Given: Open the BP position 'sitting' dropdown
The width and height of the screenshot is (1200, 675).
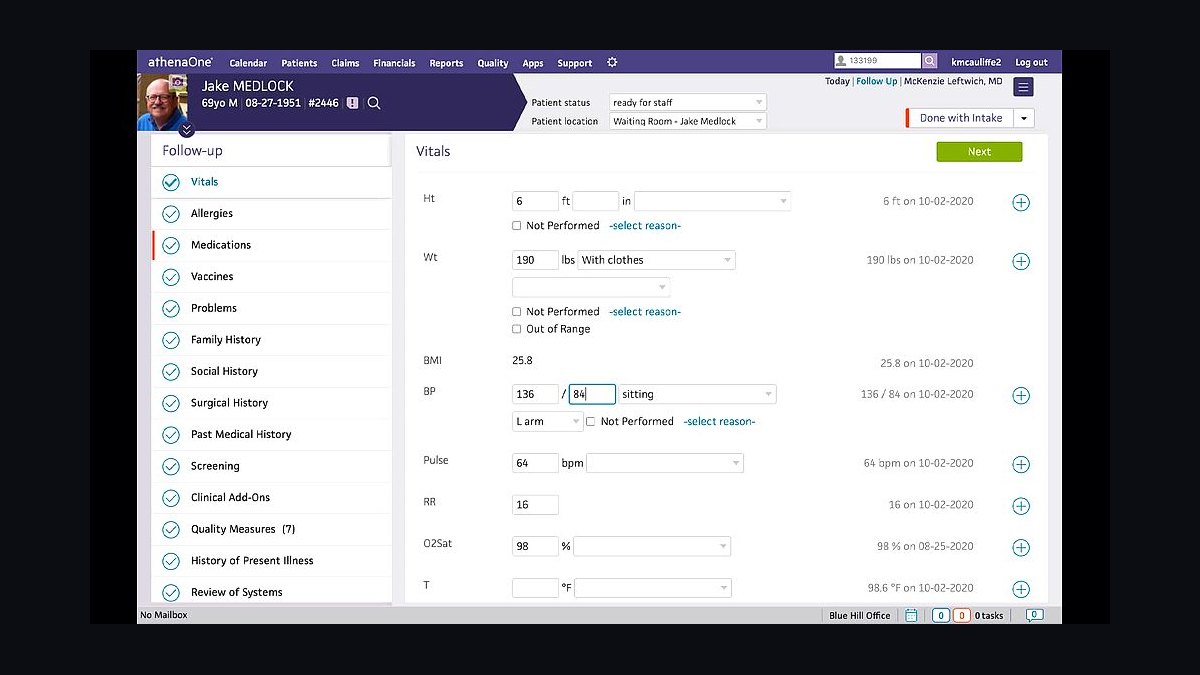Looking at the screenshot, I should (x=697, y=394).
